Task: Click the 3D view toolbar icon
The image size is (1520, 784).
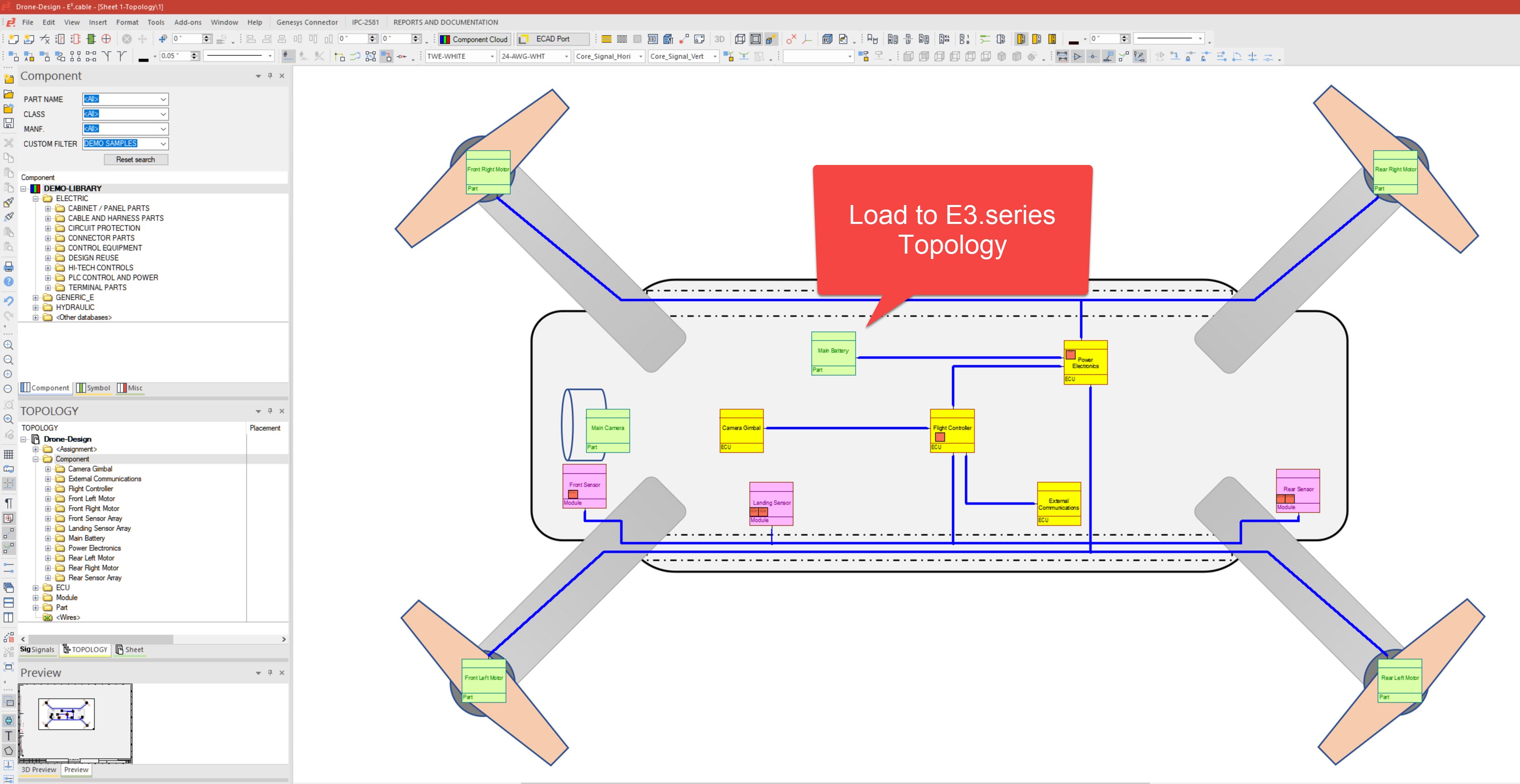Action: pos(719,39)
